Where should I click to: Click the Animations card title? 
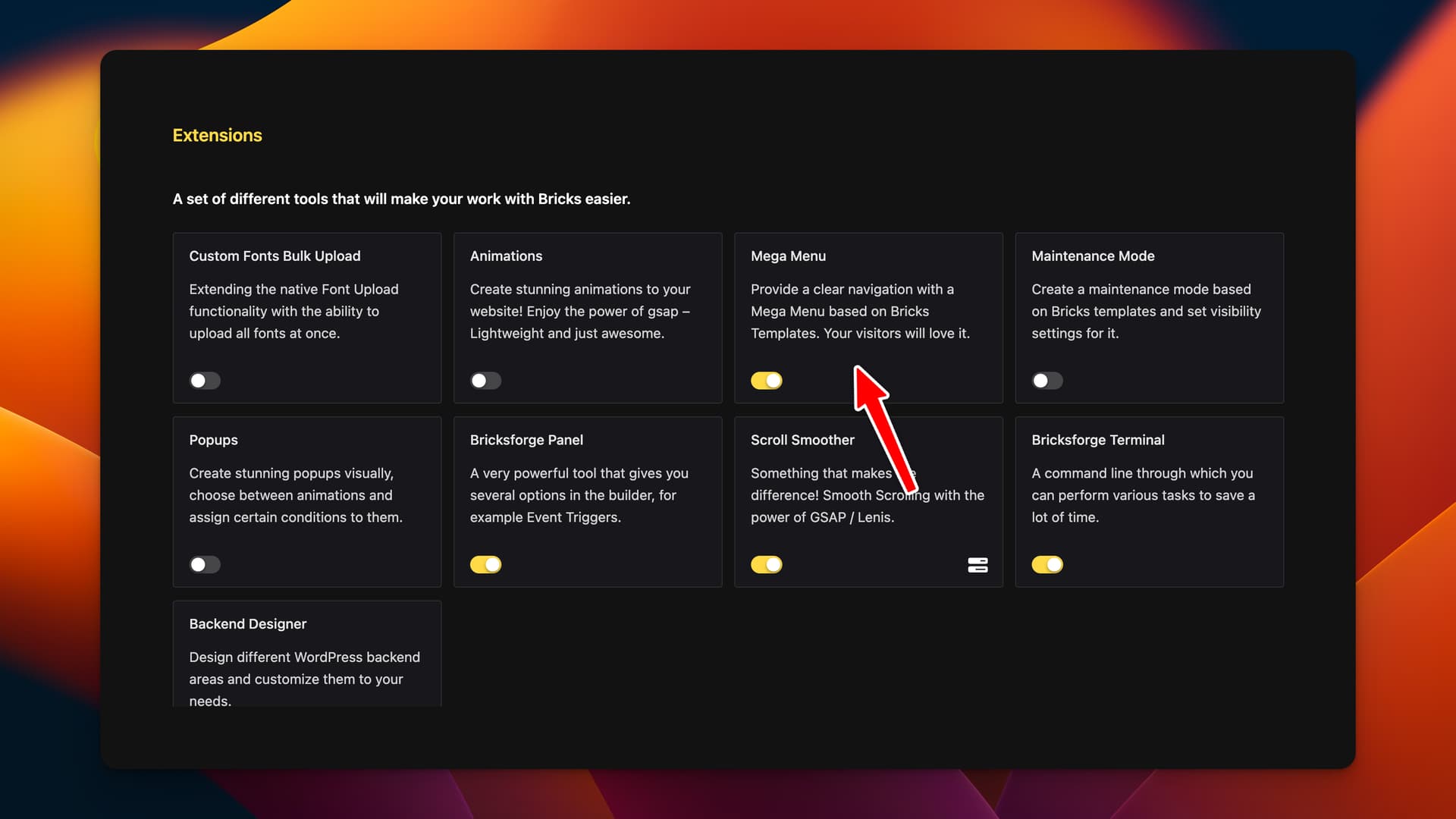(x=506, y=256)
